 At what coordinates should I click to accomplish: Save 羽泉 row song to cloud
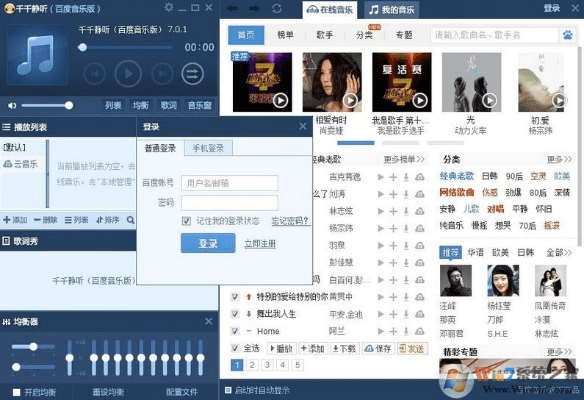point(420,245)
